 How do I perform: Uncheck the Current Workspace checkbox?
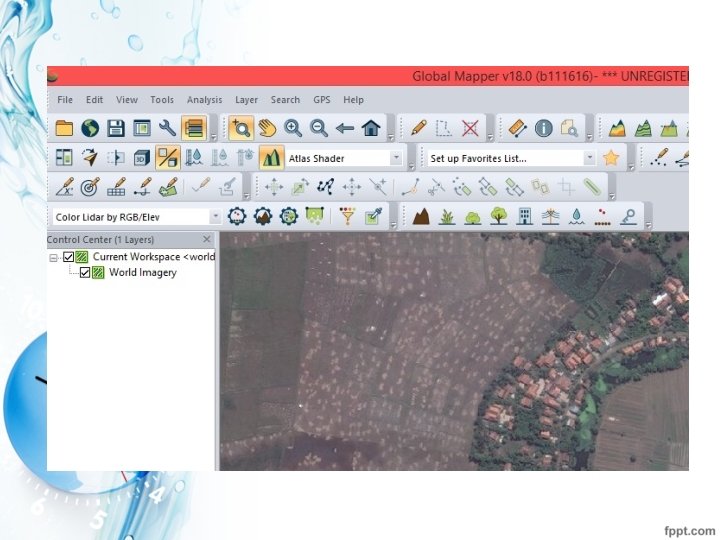click(68, 257)
